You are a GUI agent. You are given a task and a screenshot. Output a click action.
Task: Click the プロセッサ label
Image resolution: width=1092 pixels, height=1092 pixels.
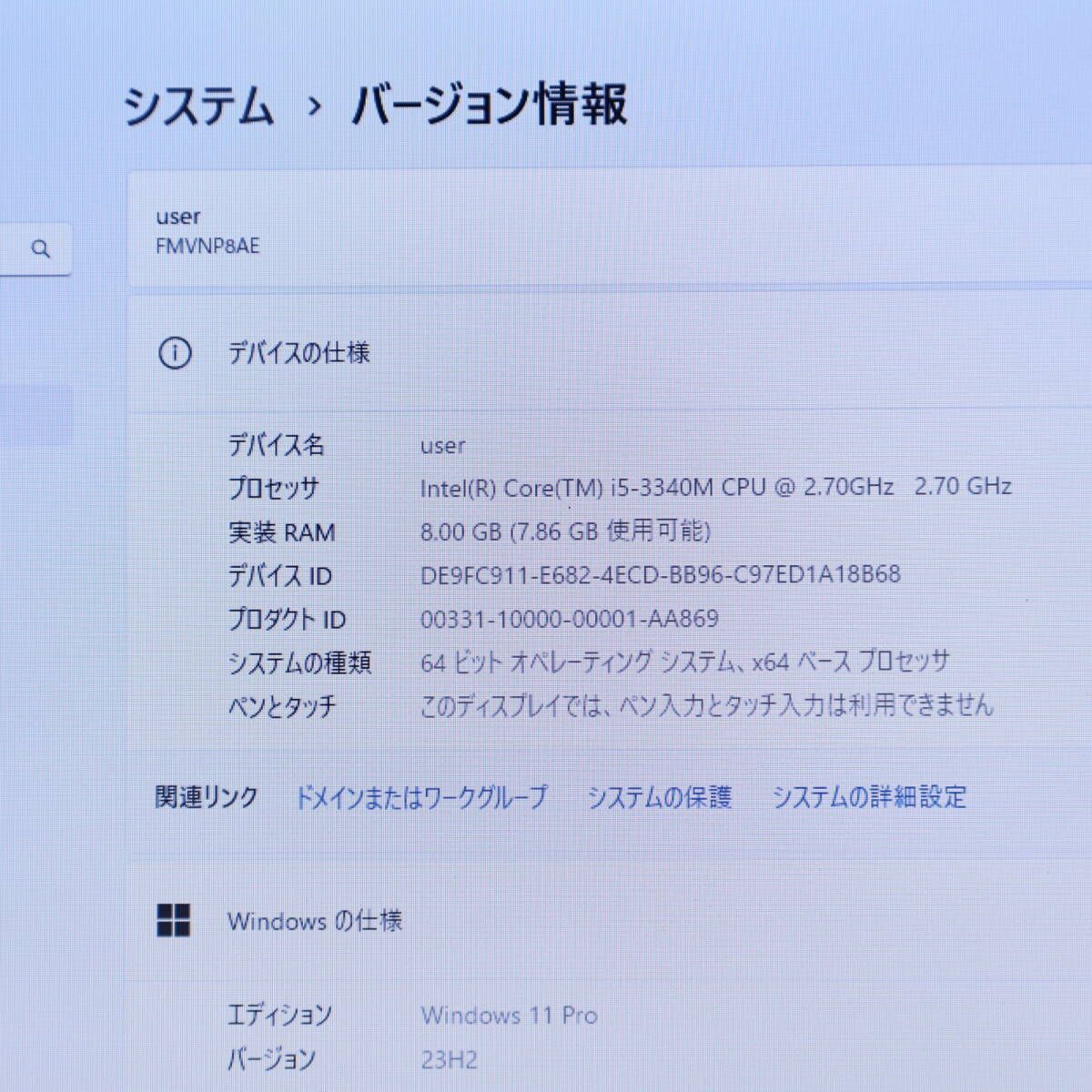[273, 488]
